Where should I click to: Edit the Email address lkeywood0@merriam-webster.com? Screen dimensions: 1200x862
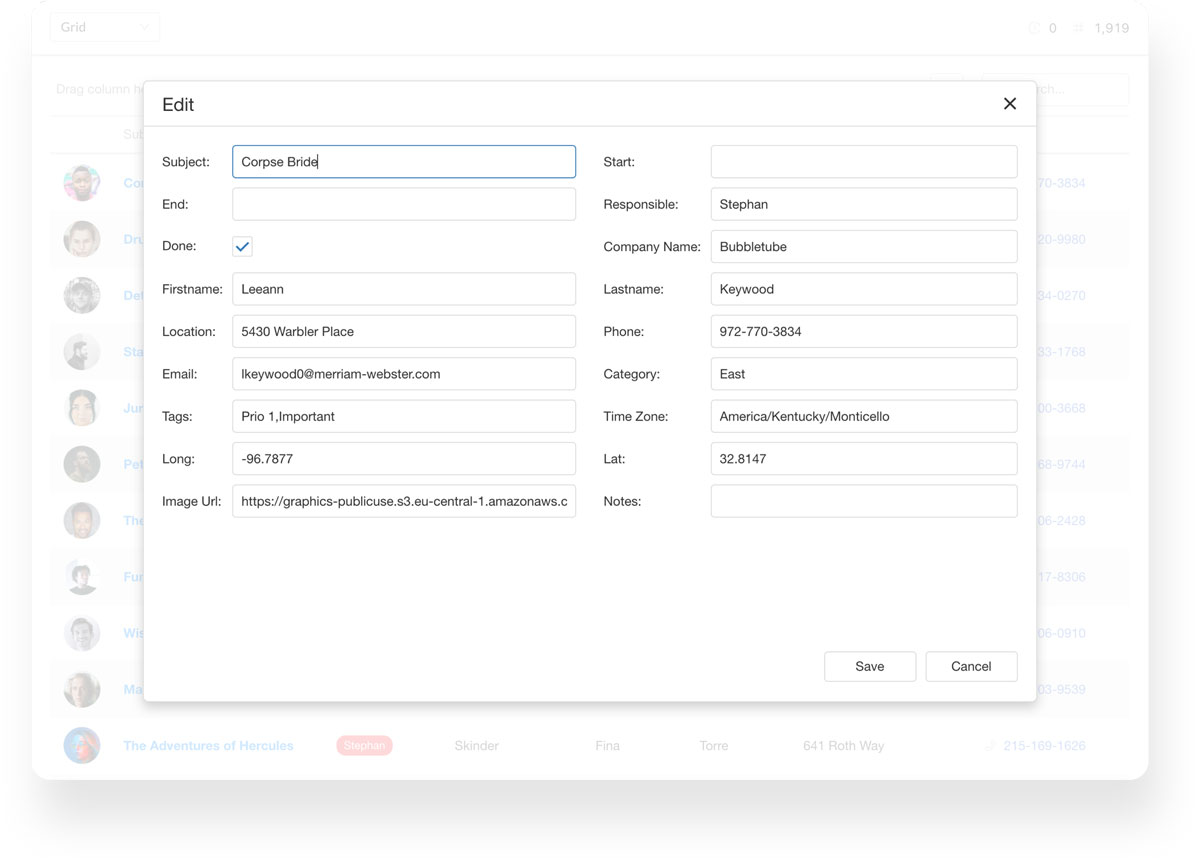[403, 373]
